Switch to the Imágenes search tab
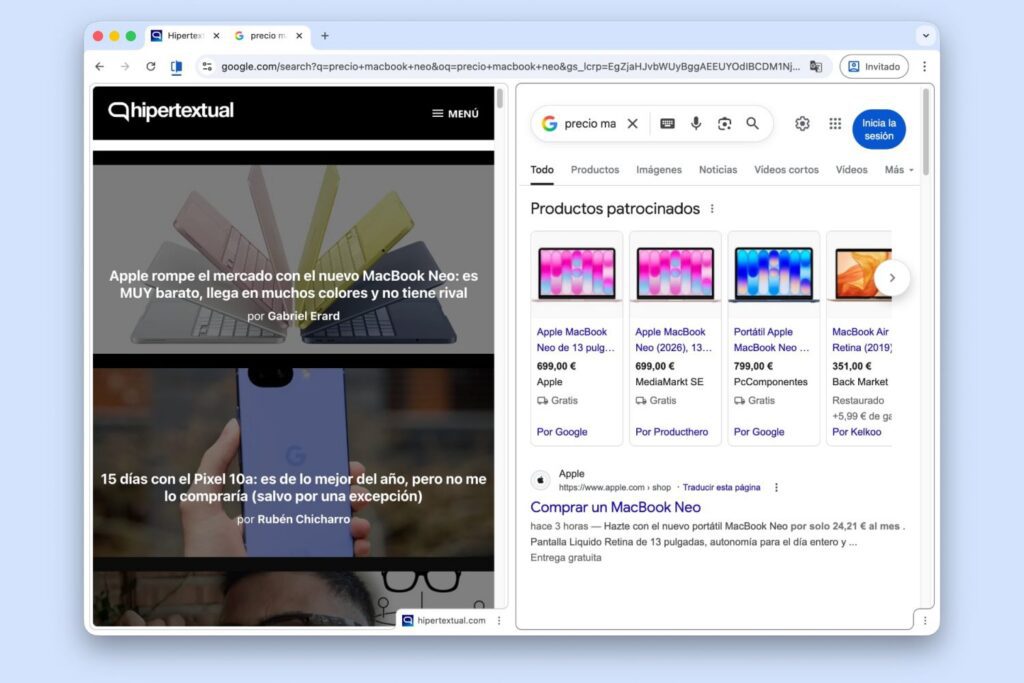The height and width of the screenshot is (683, 1024). coord(659,170)
